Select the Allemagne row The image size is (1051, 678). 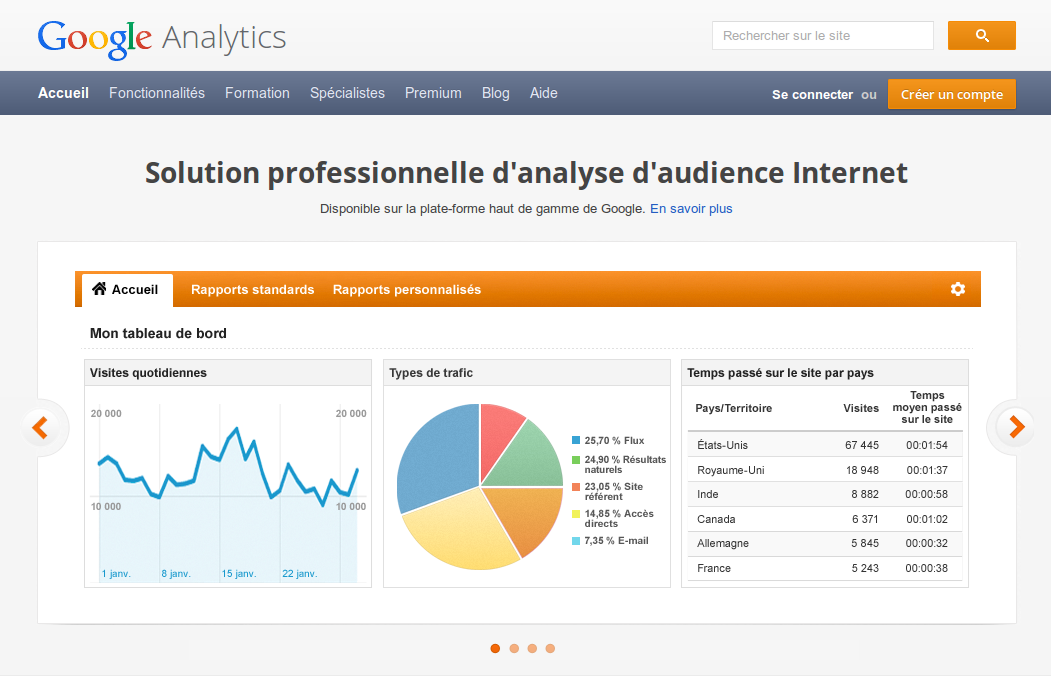(825, 543)
